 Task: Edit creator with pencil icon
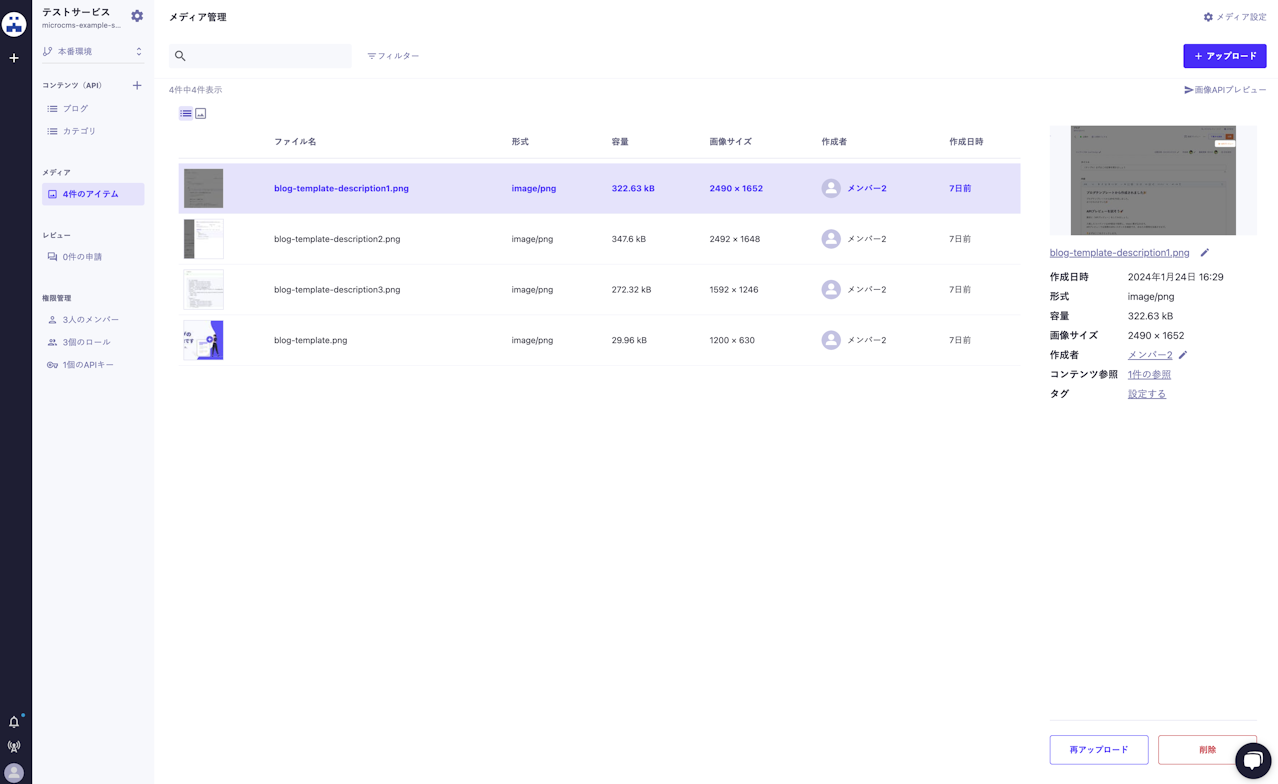(x=1183, y=355)
